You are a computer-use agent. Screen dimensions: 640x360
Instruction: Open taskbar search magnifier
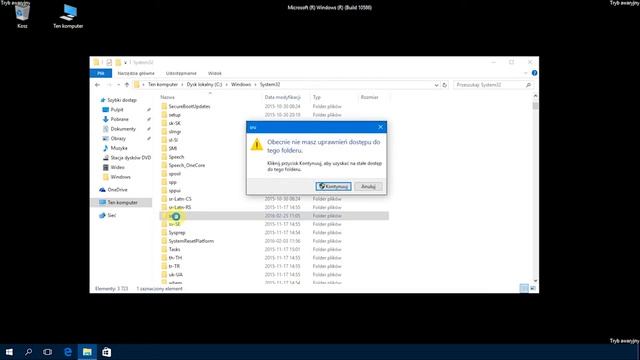(29, 352)
